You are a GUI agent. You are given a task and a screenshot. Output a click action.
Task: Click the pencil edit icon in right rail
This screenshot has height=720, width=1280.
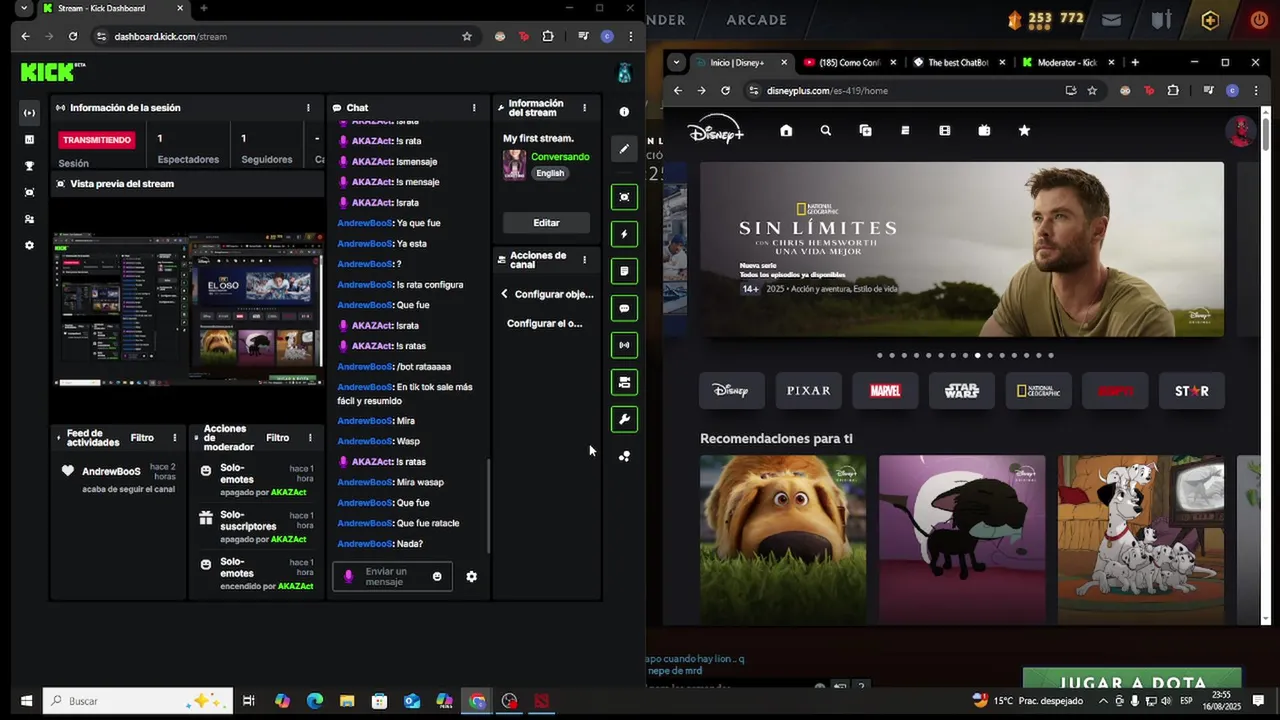click(x=624, y=149)
